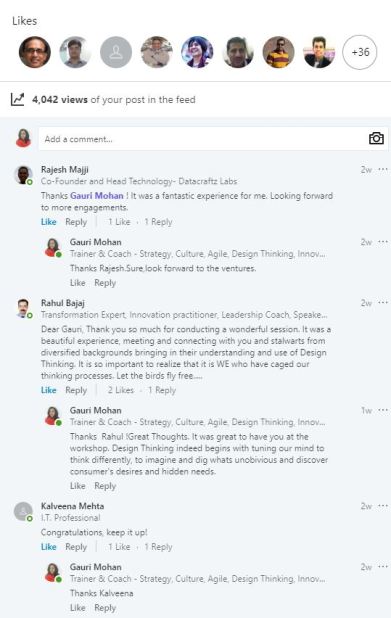Open Rajesh Majji's profile name
Screen dimensions: 391x618
65,169
